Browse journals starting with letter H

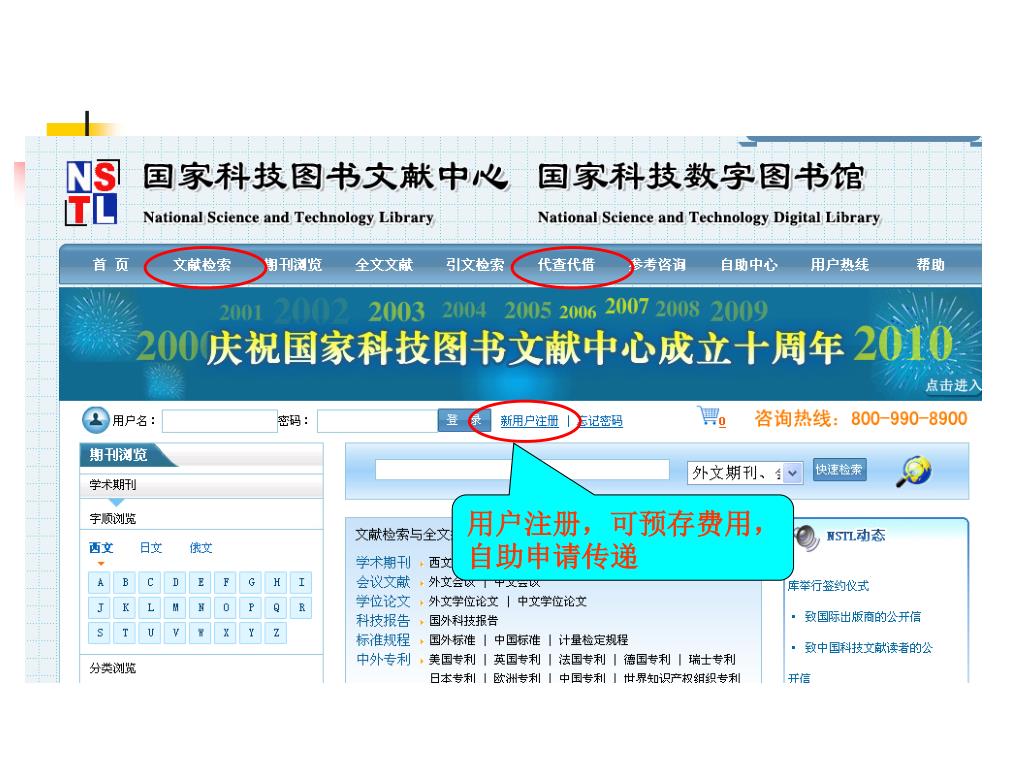276,582
